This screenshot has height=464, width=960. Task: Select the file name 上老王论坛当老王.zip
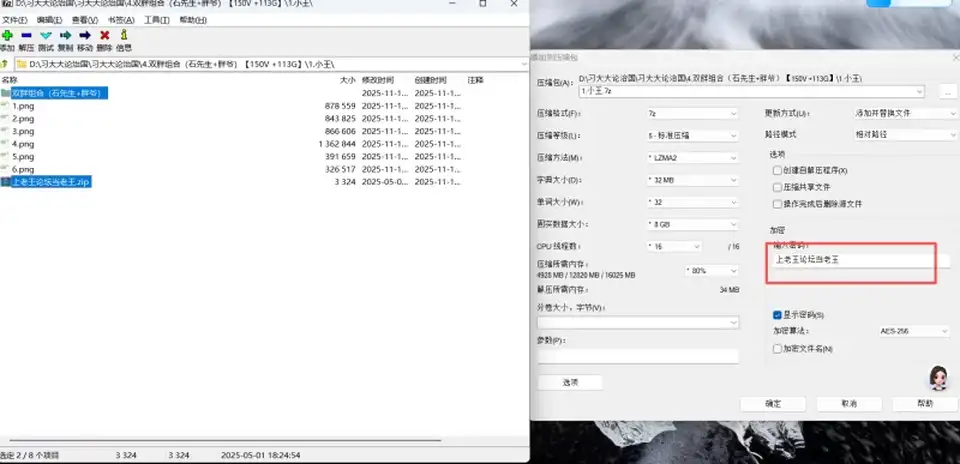click(x=52, y=182)
